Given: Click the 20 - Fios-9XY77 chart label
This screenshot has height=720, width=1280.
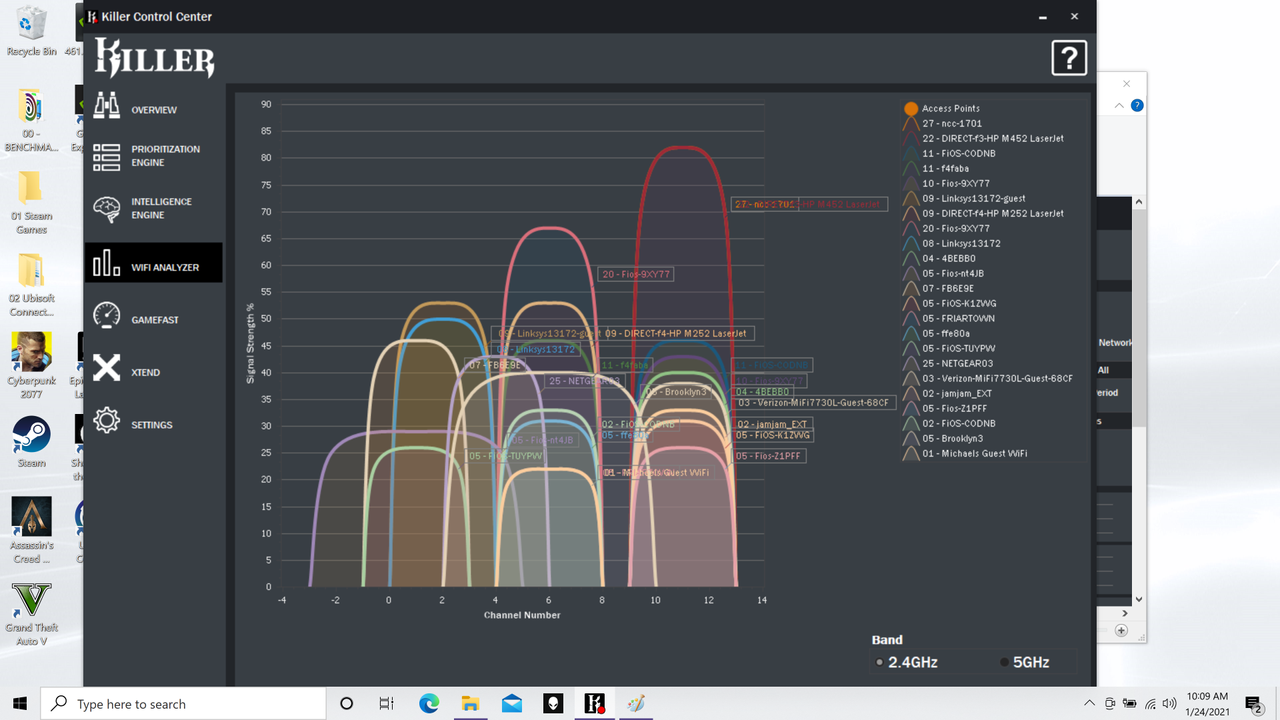Looking at the screenshot, I should (x=636, y=274).
